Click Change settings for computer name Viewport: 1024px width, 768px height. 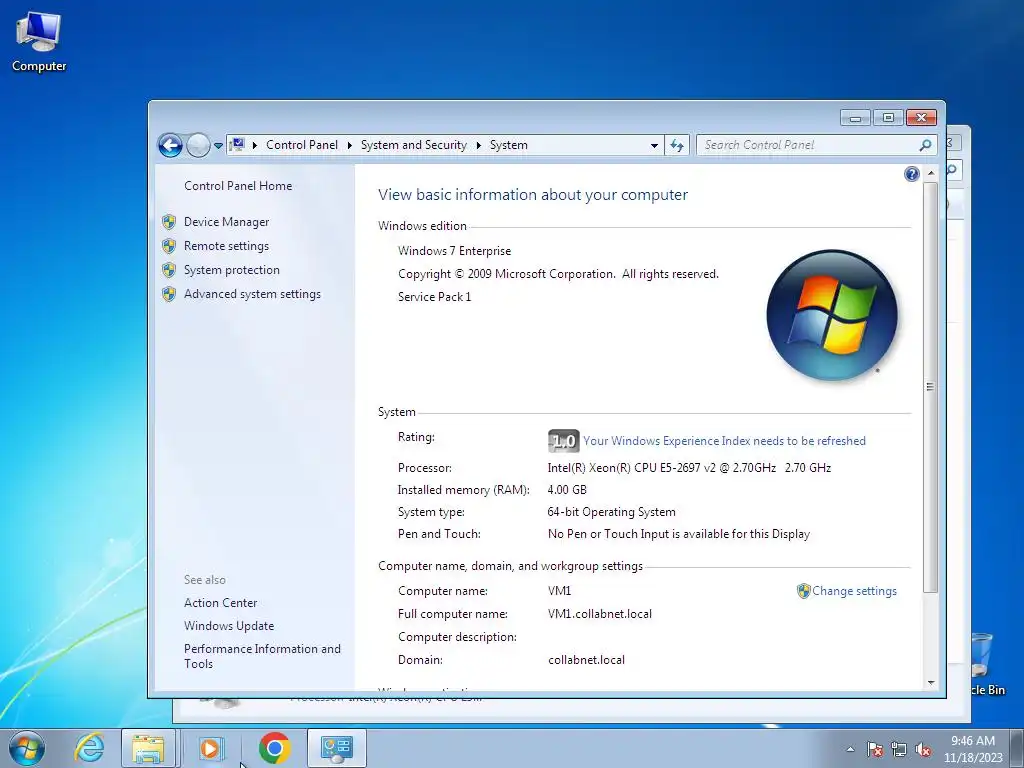click(854, 591)
